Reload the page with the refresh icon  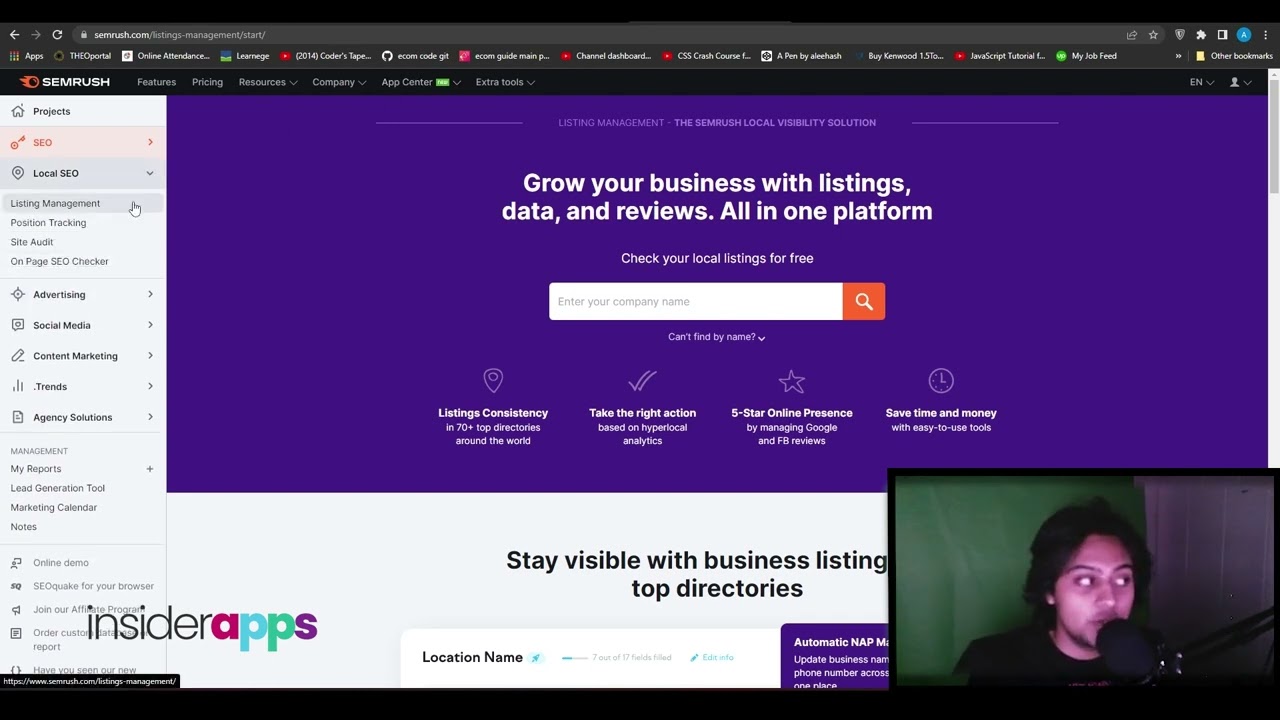click(x=57, y=35)
